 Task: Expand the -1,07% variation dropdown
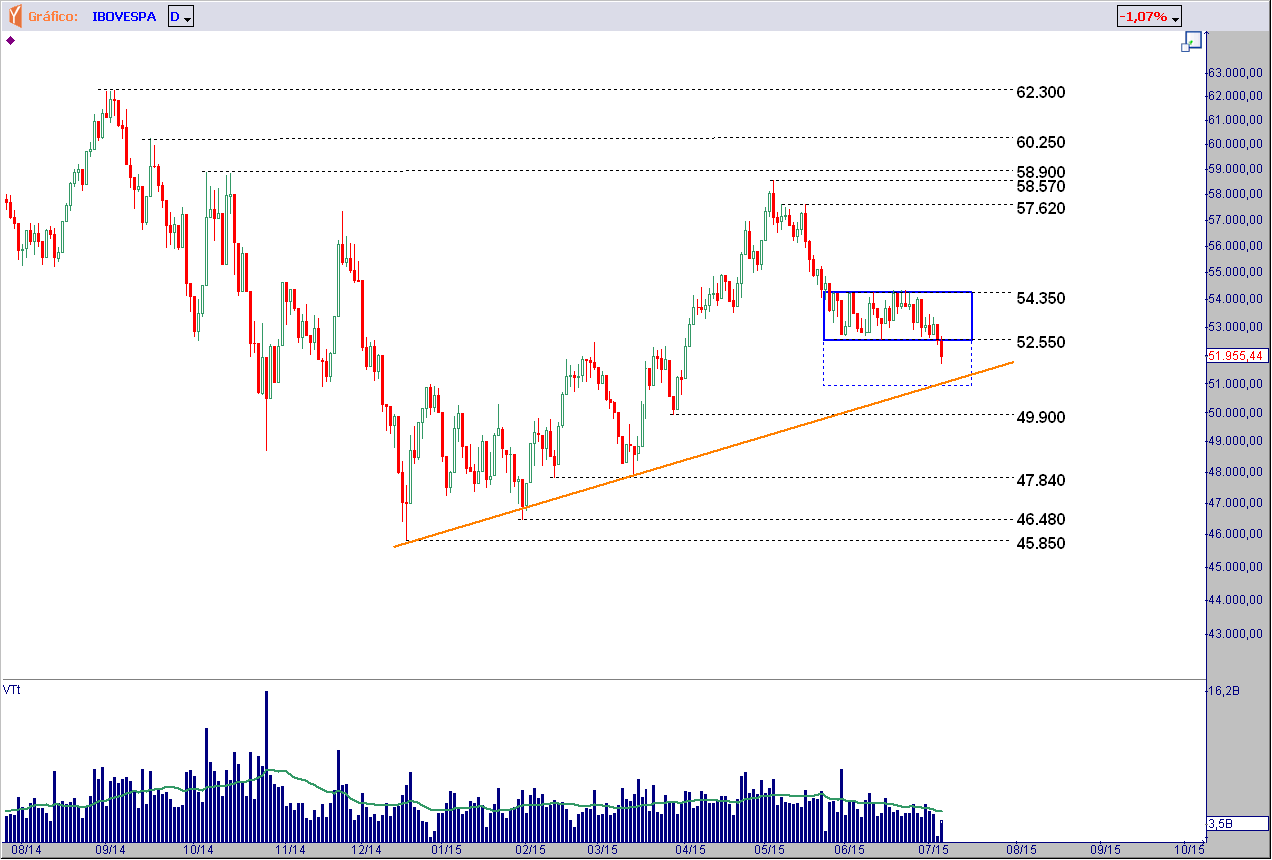pos(1150,17)
